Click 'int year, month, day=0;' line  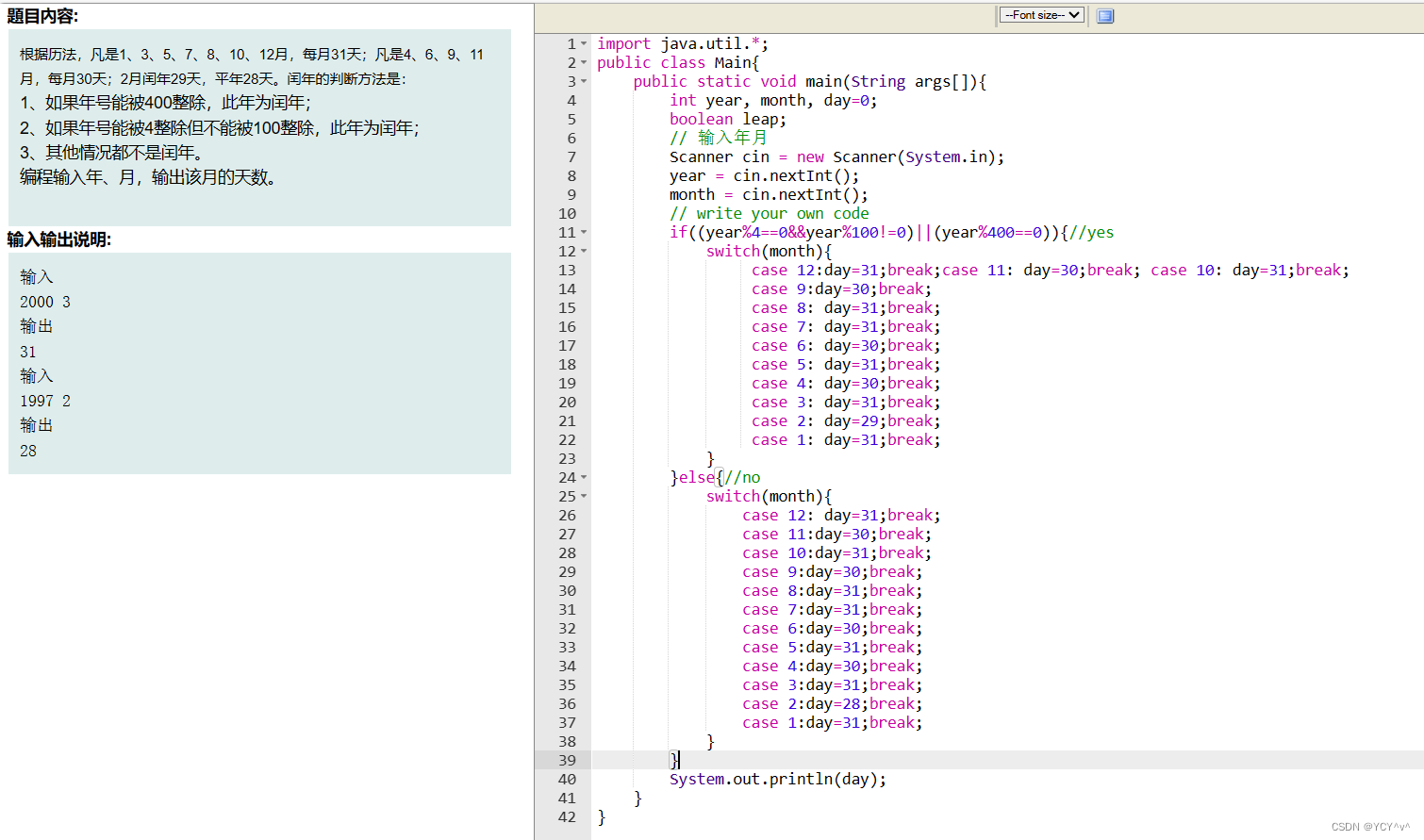click(773, 100)
